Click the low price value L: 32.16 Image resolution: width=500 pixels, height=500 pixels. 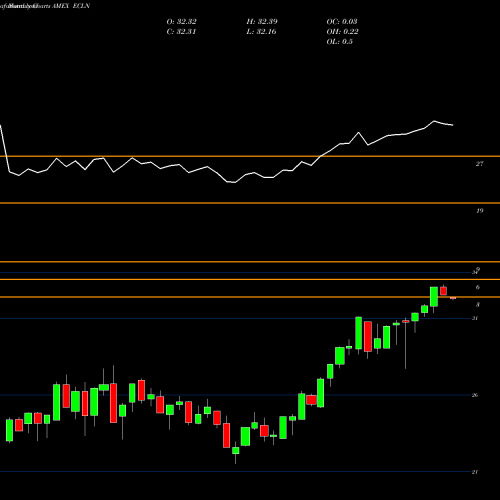click(x=261, y=32)
